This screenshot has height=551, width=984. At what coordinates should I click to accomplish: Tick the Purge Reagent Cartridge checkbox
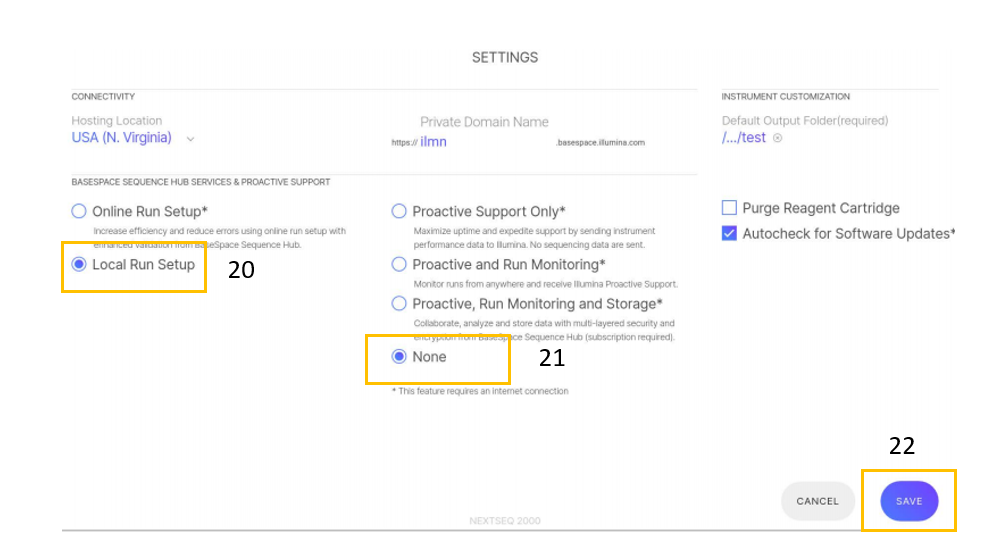pos(729,208)
